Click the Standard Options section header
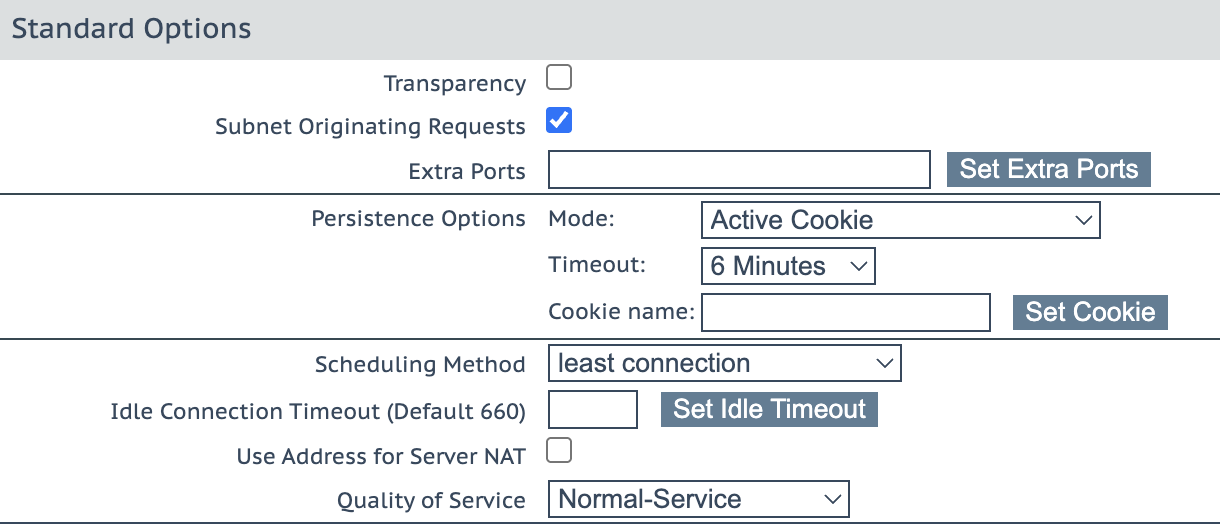 (x=131, y=28)
